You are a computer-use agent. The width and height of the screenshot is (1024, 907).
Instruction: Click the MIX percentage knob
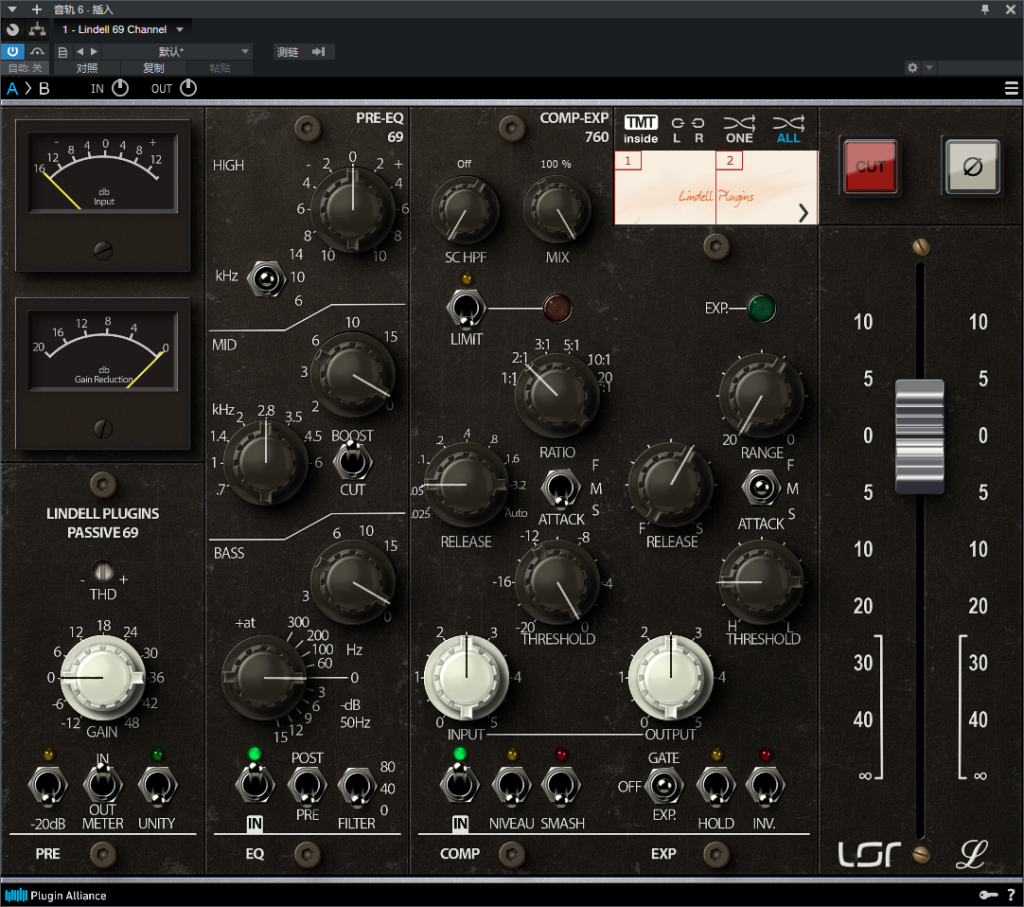point(557,210)
